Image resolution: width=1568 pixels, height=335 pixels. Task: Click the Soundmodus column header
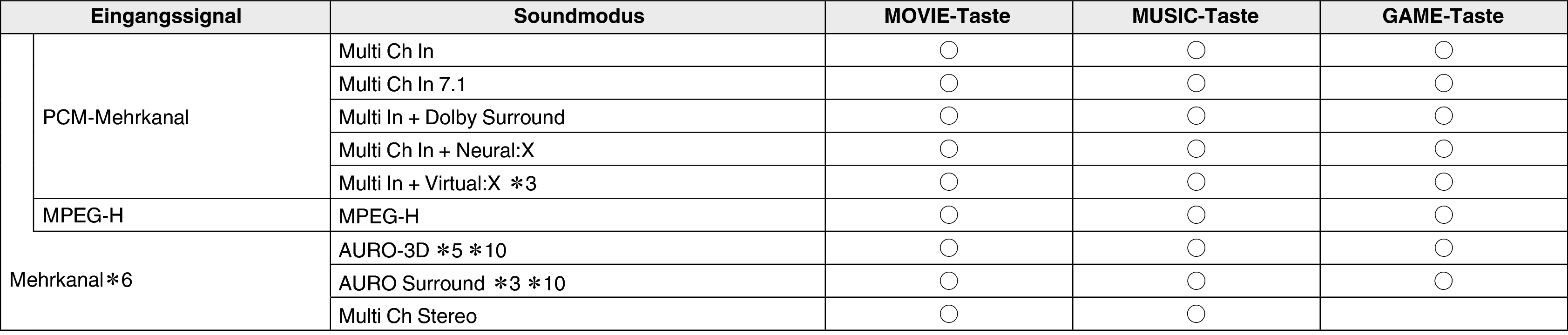pyautogui.click(x=578, y=16)
